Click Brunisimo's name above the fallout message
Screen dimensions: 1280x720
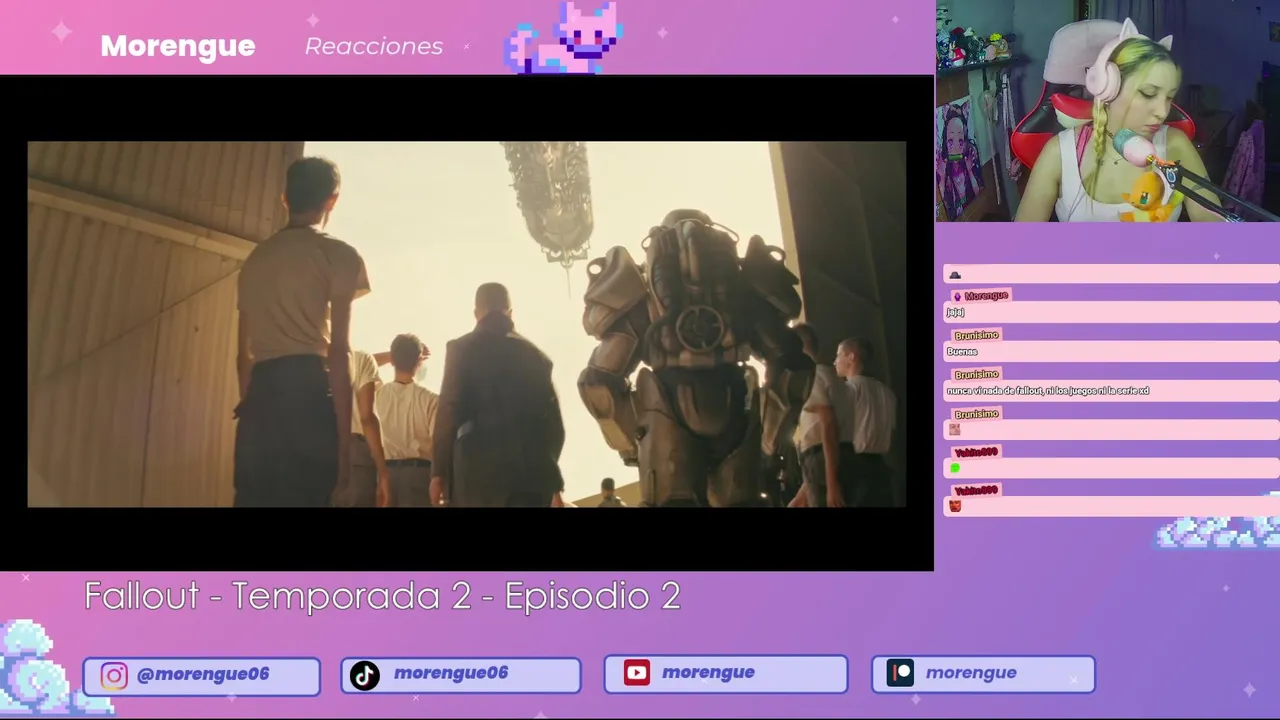(x=976, y=375)
